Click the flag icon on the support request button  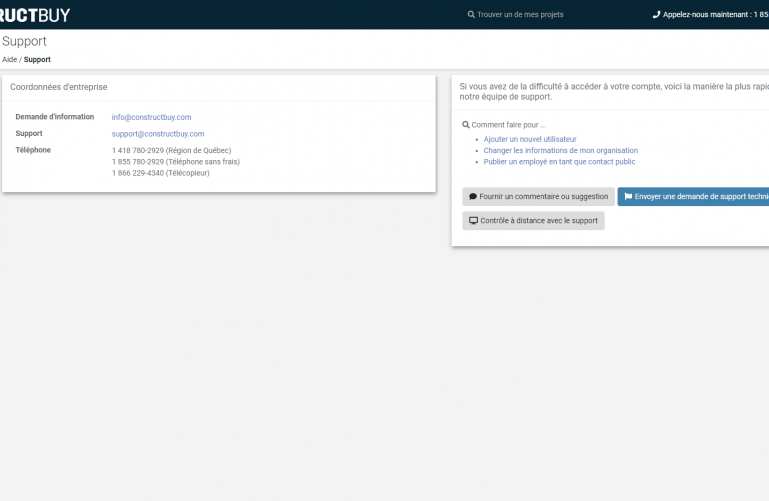(x=628, y=197)
